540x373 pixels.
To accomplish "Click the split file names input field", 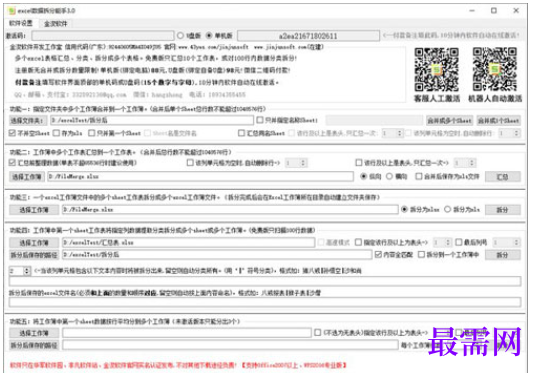I will pyautogui.click(x=265, y=303).
